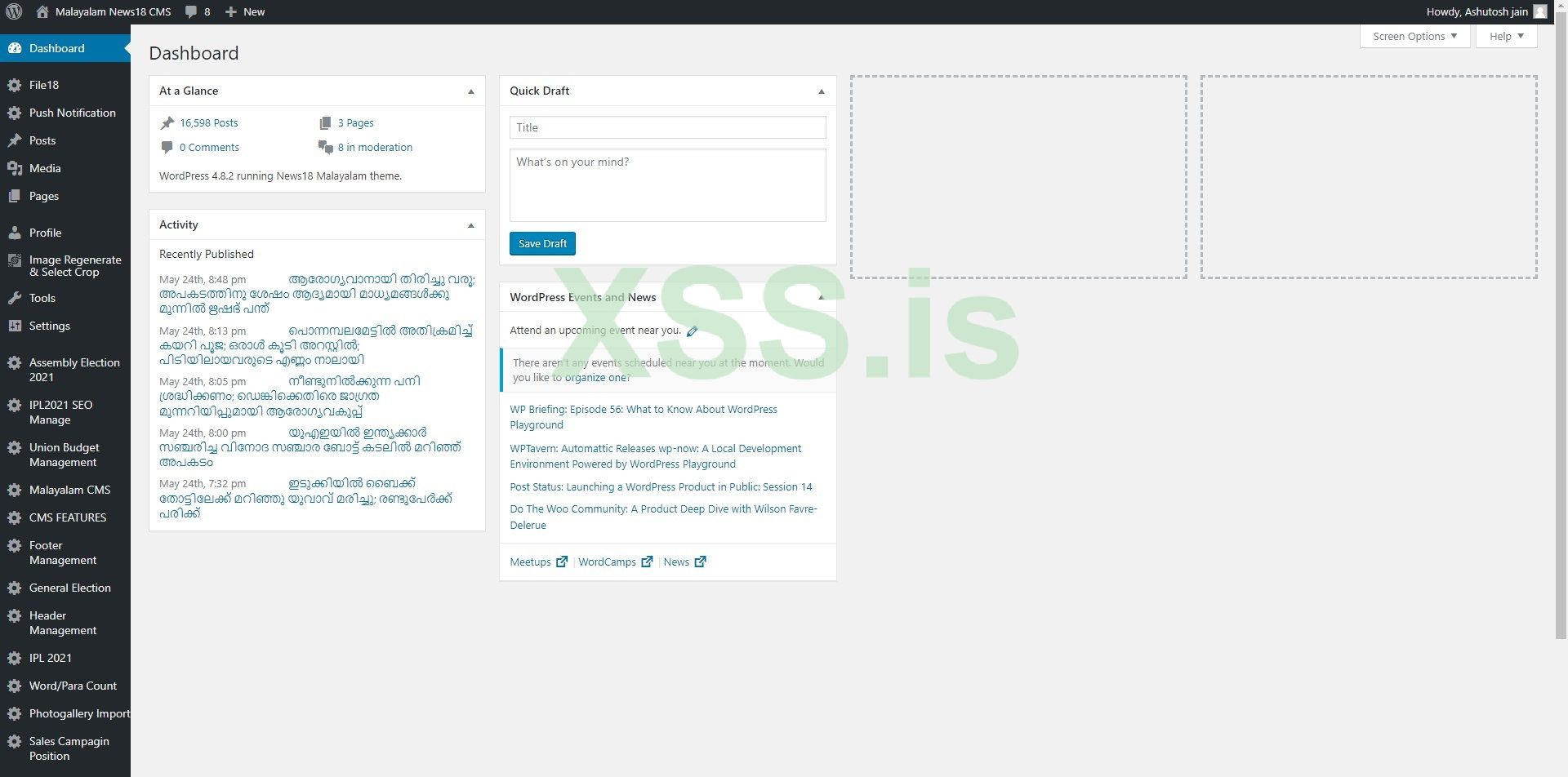The width and height of the screenshot is (1568, 777).
Task: Click the Posts pushpin icon in sidebar
Action: pos(15,140)
